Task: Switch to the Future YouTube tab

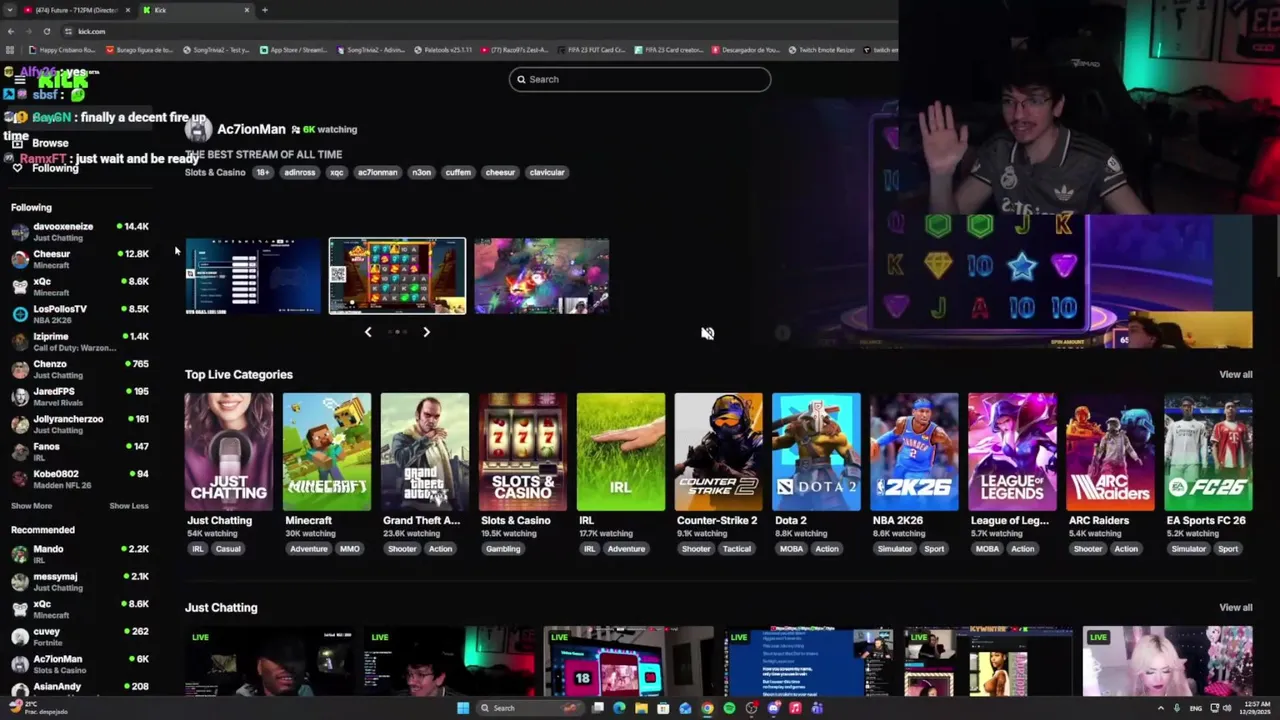Action: [78, 10]
